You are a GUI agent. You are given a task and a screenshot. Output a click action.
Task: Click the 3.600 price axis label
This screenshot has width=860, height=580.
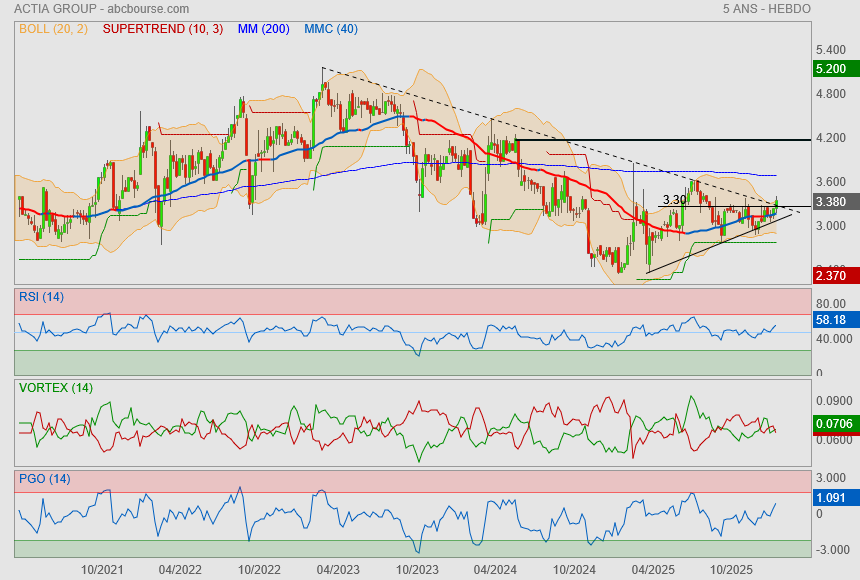click(x=830, y=182)
